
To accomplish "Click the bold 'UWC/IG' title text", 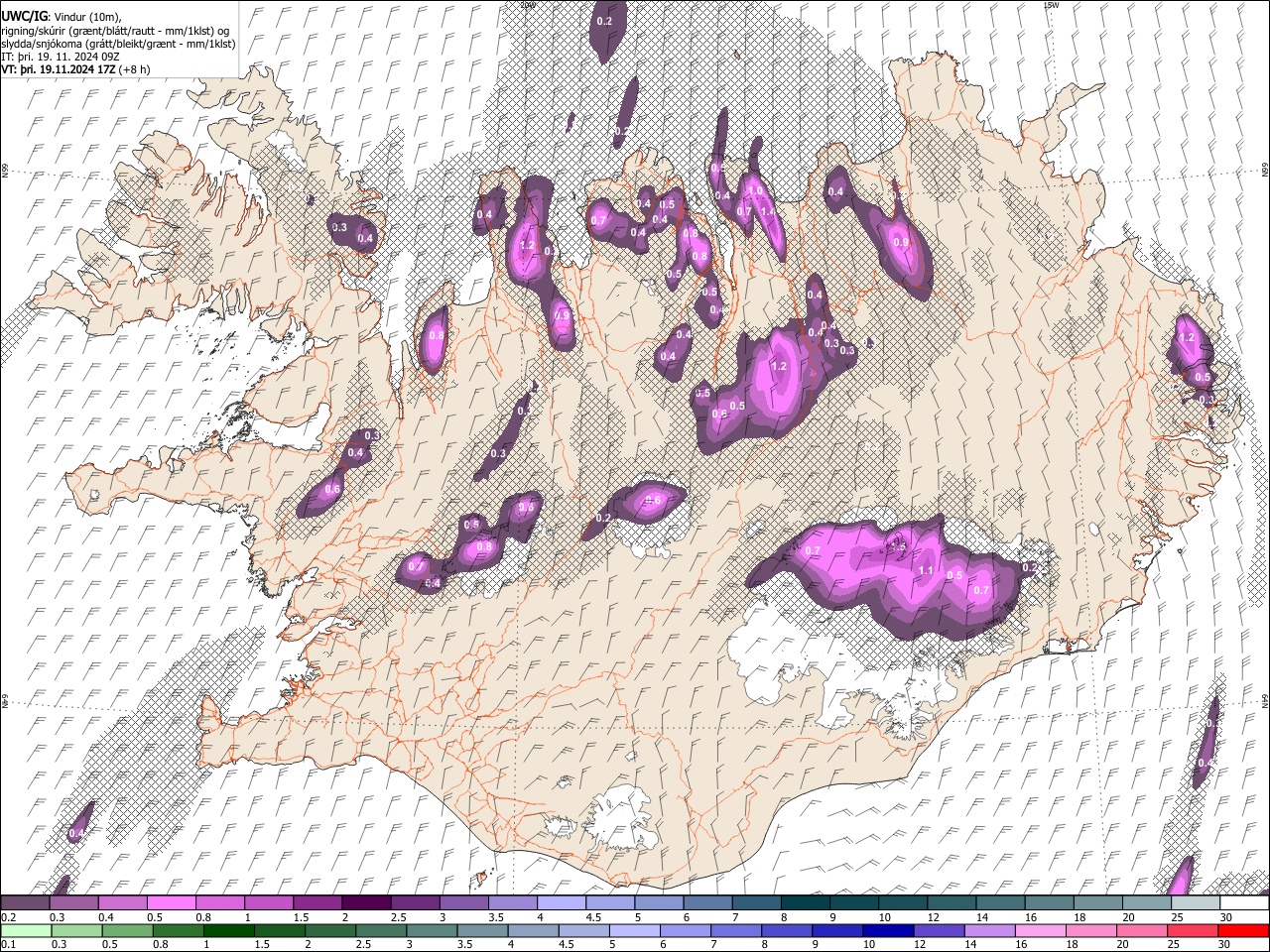I will 24,17.
